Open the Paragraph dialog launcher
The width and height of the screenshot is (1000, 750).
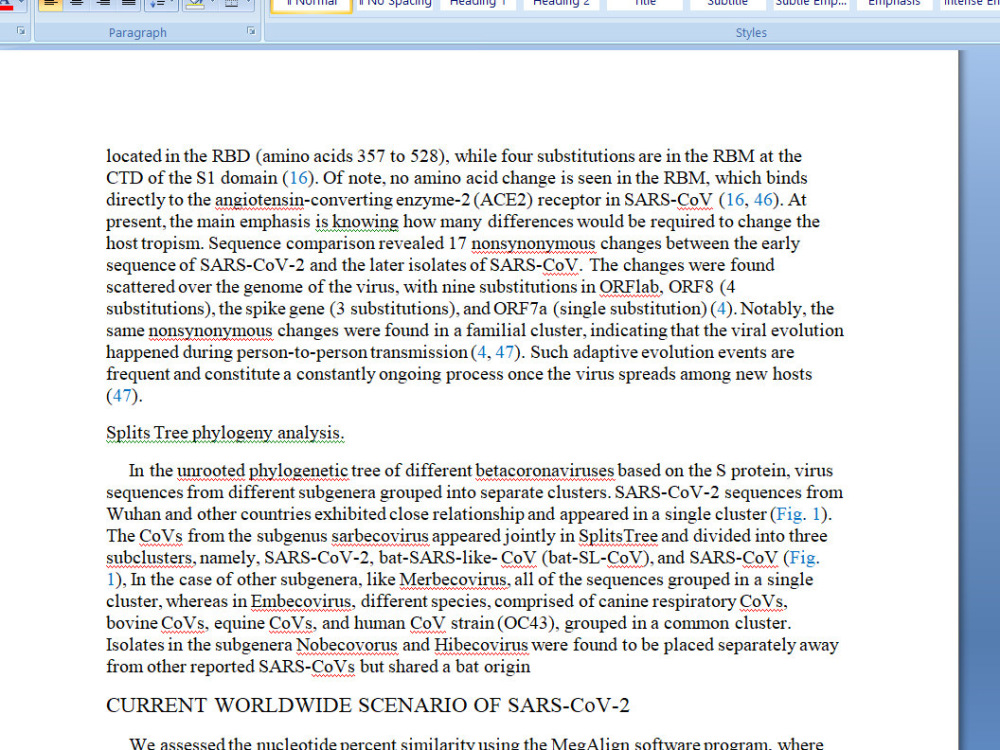click(x=251, y=31)
